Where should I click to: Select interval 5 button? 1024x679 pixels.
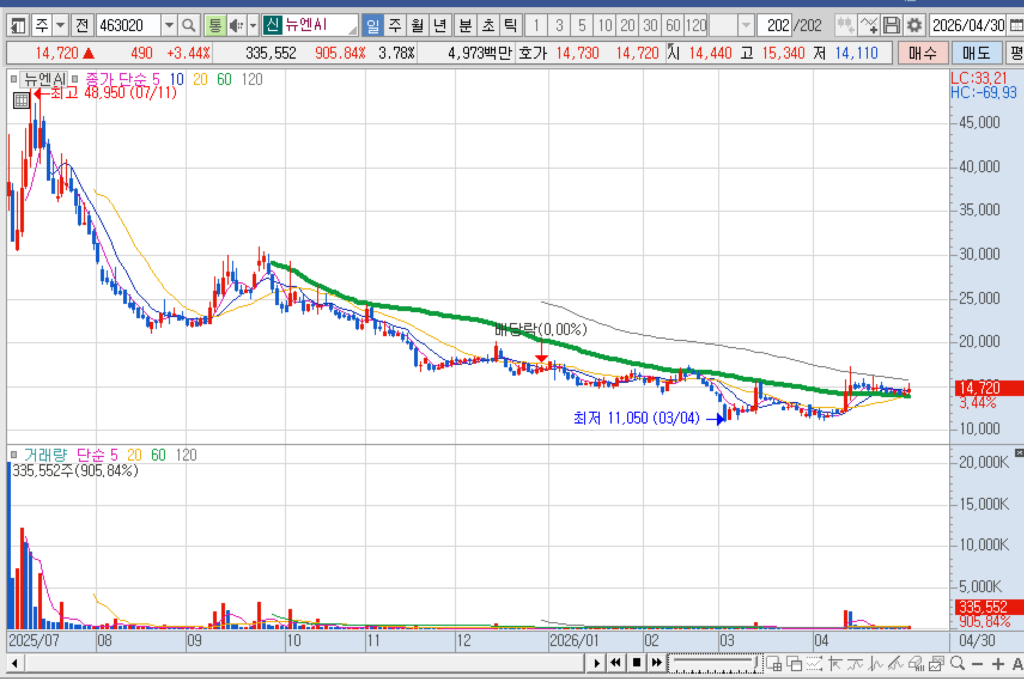[582, 25]
